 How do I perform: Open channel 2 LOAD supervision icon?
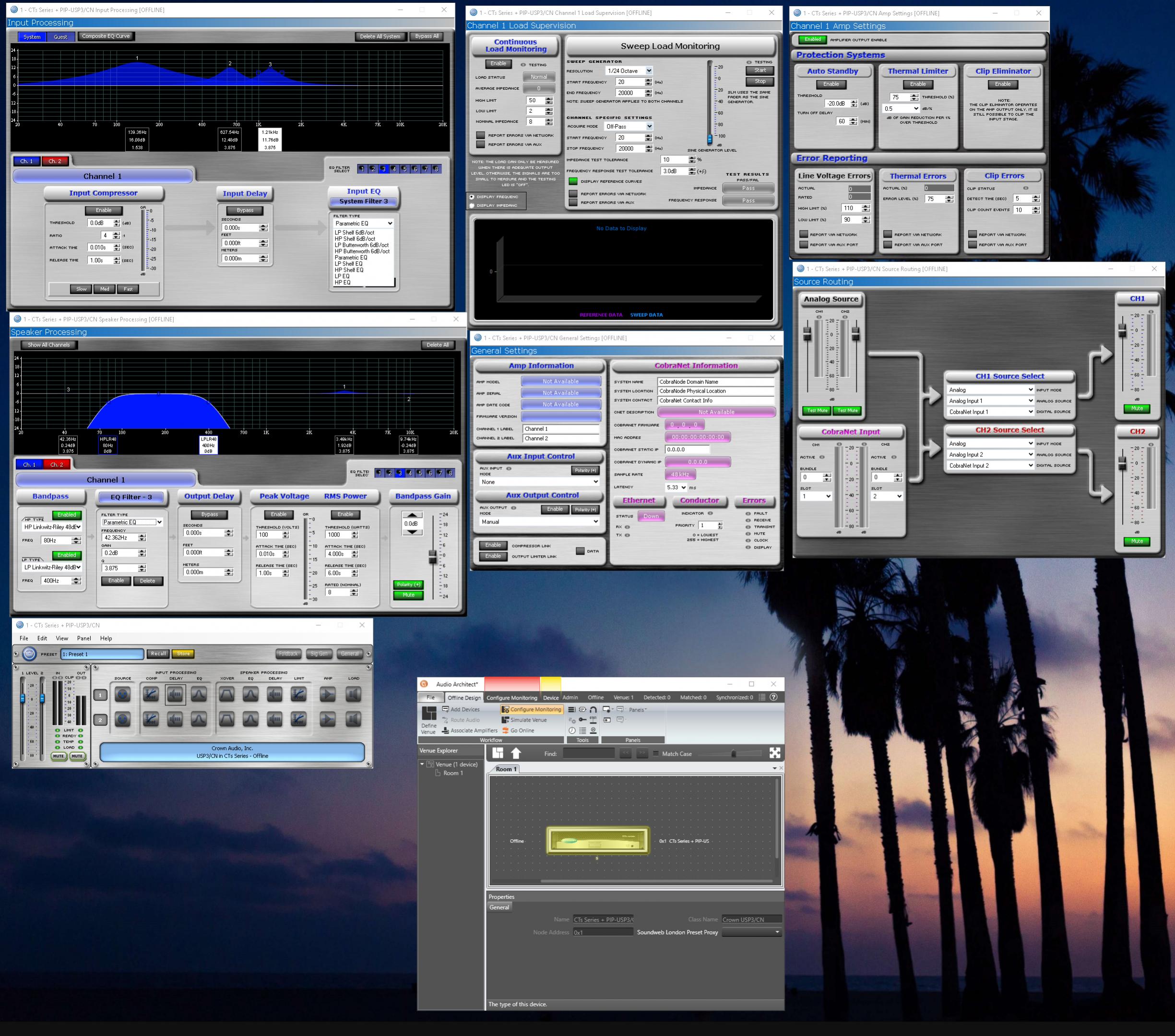tap(353, 719)
